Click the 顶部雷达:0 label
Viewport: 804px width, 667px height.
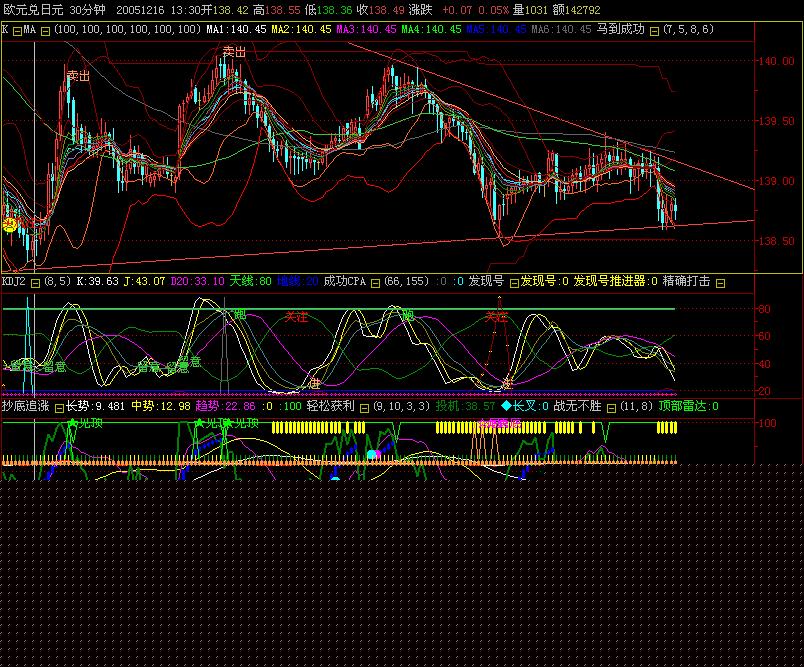(x=689, y=407)
